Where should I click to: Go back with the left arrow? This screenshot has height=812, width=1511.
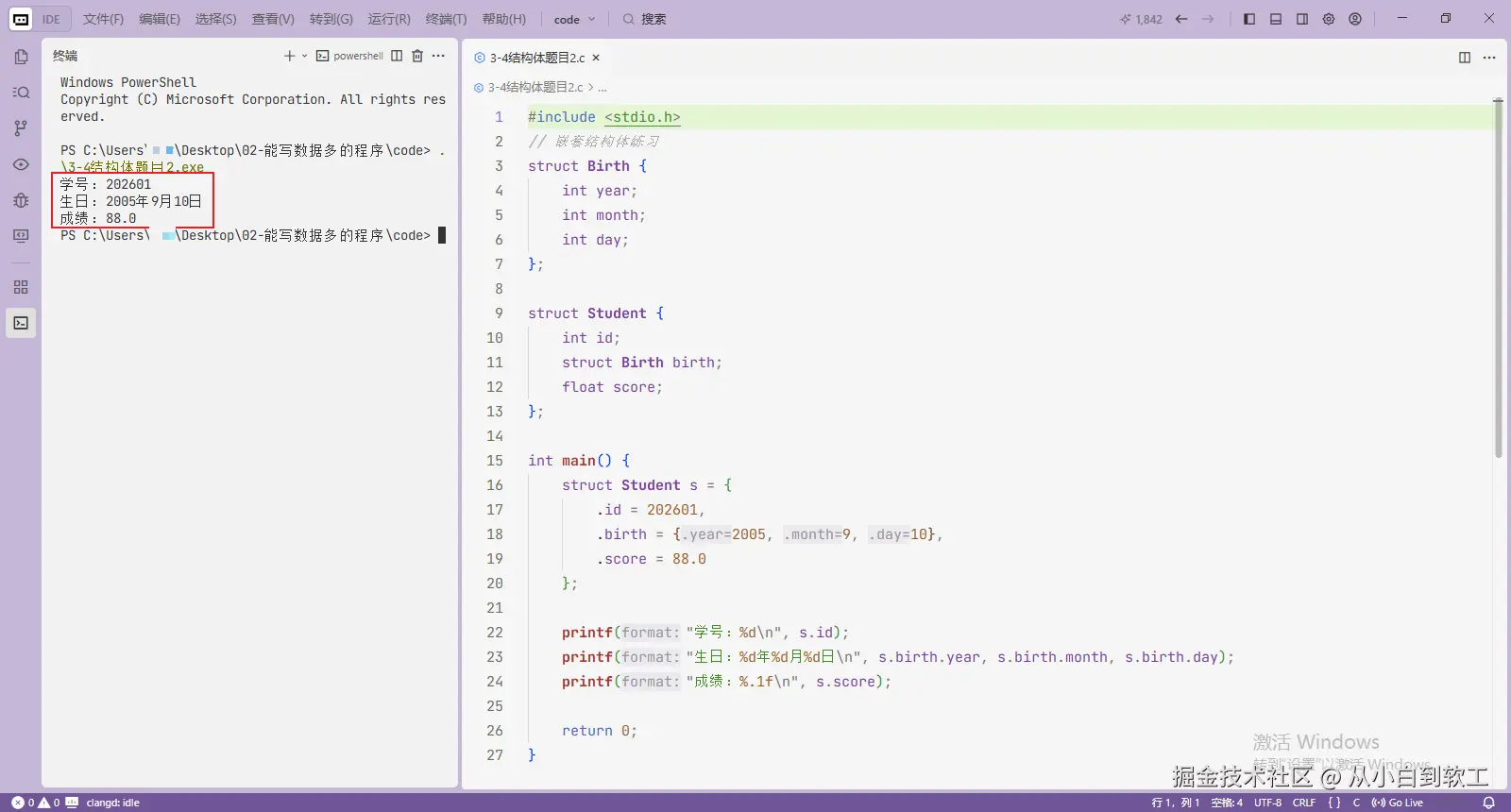[1181, 19]
